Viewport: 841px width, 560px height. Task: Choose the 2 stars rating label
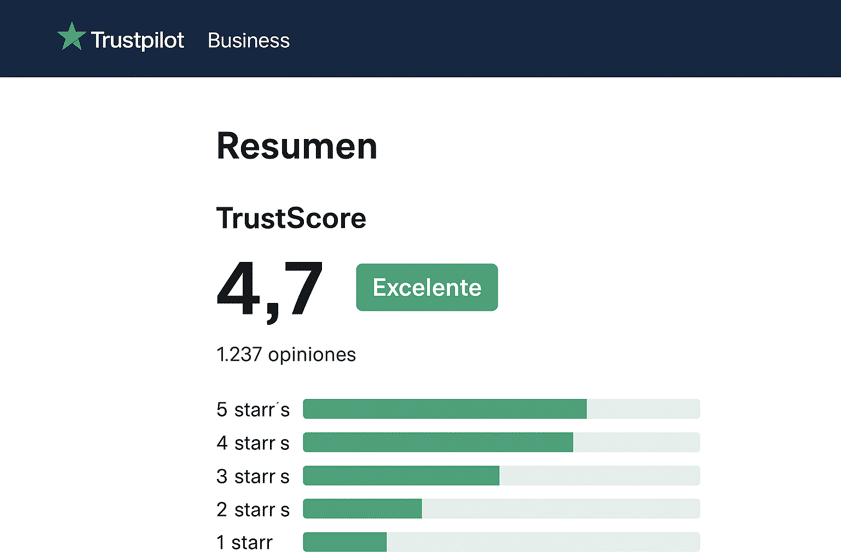click(253, 510)
